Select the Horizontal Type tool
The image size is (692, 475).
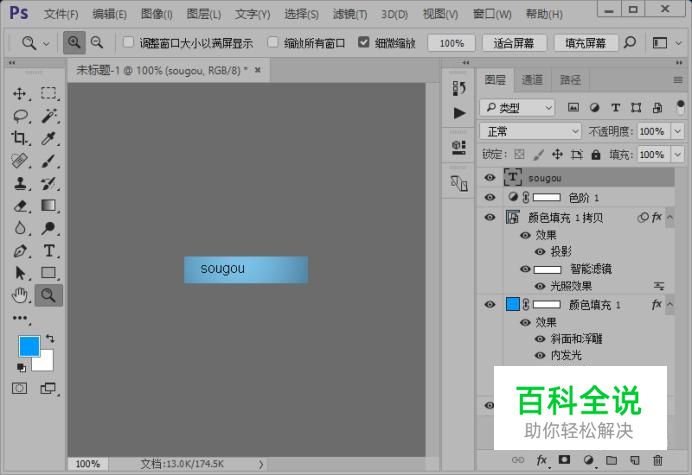click(49, 251)
